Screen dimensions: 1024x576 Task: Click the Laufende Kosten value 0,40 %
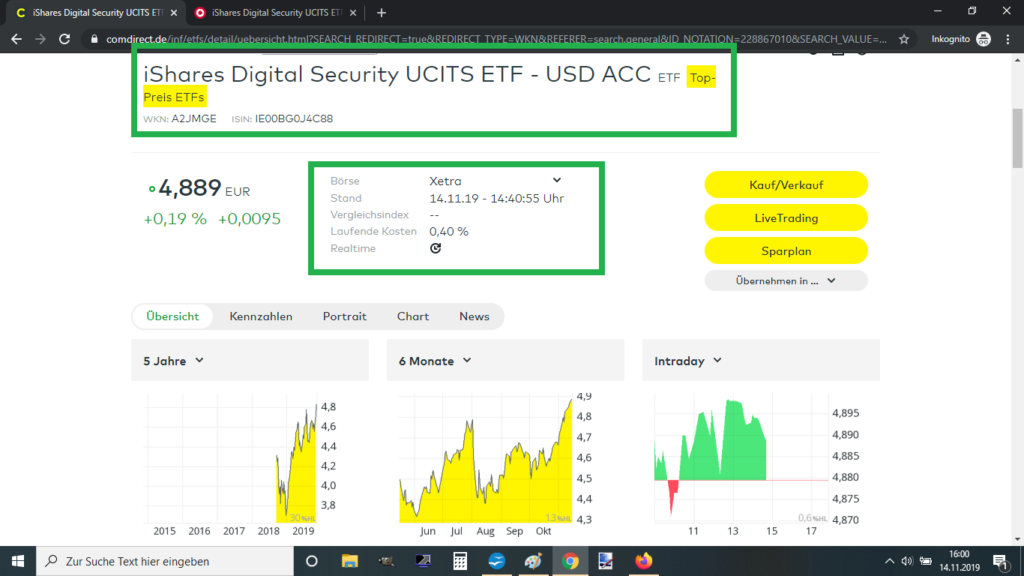click(449, 231)
